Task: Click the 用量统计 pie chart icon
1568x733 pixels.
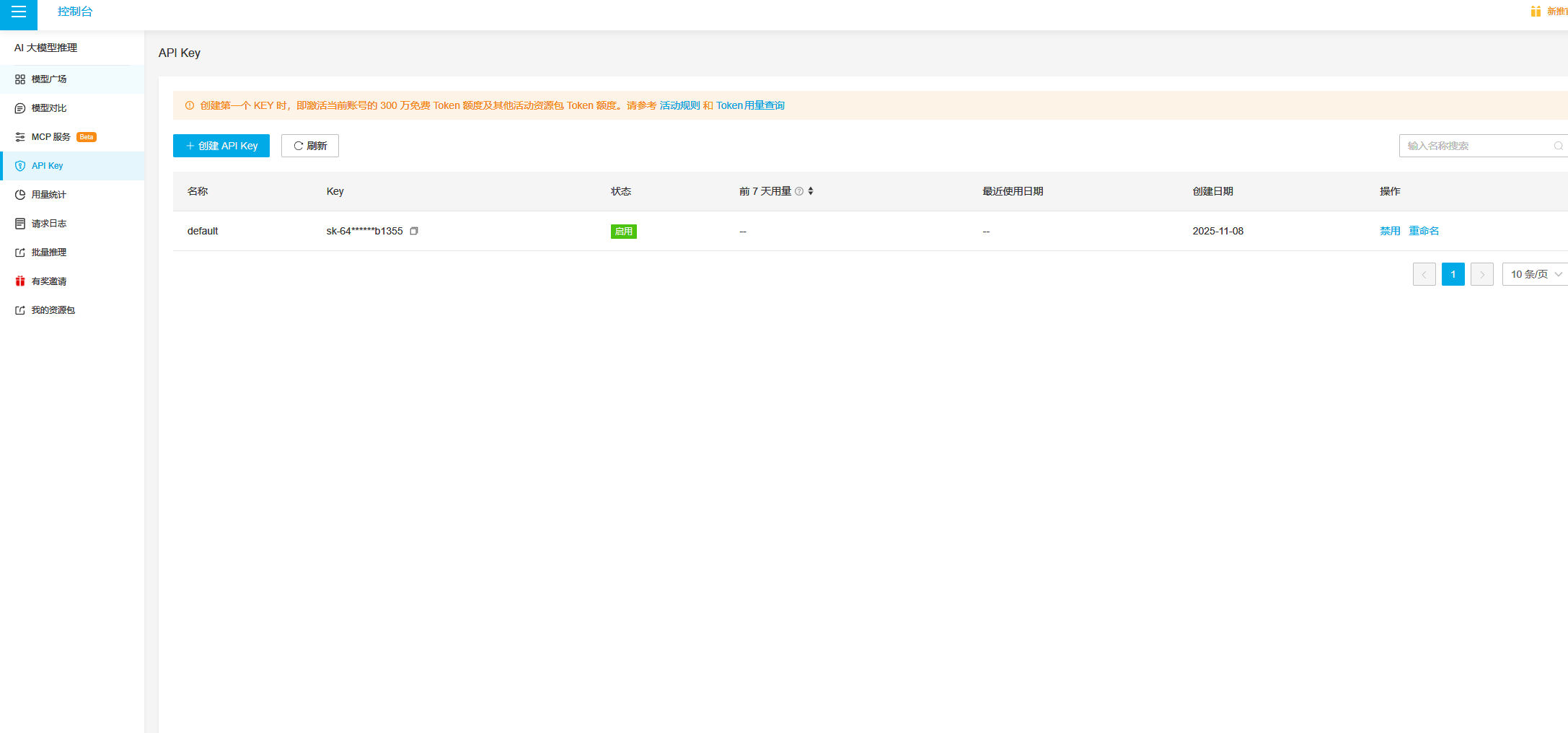Action: point(20,195)
